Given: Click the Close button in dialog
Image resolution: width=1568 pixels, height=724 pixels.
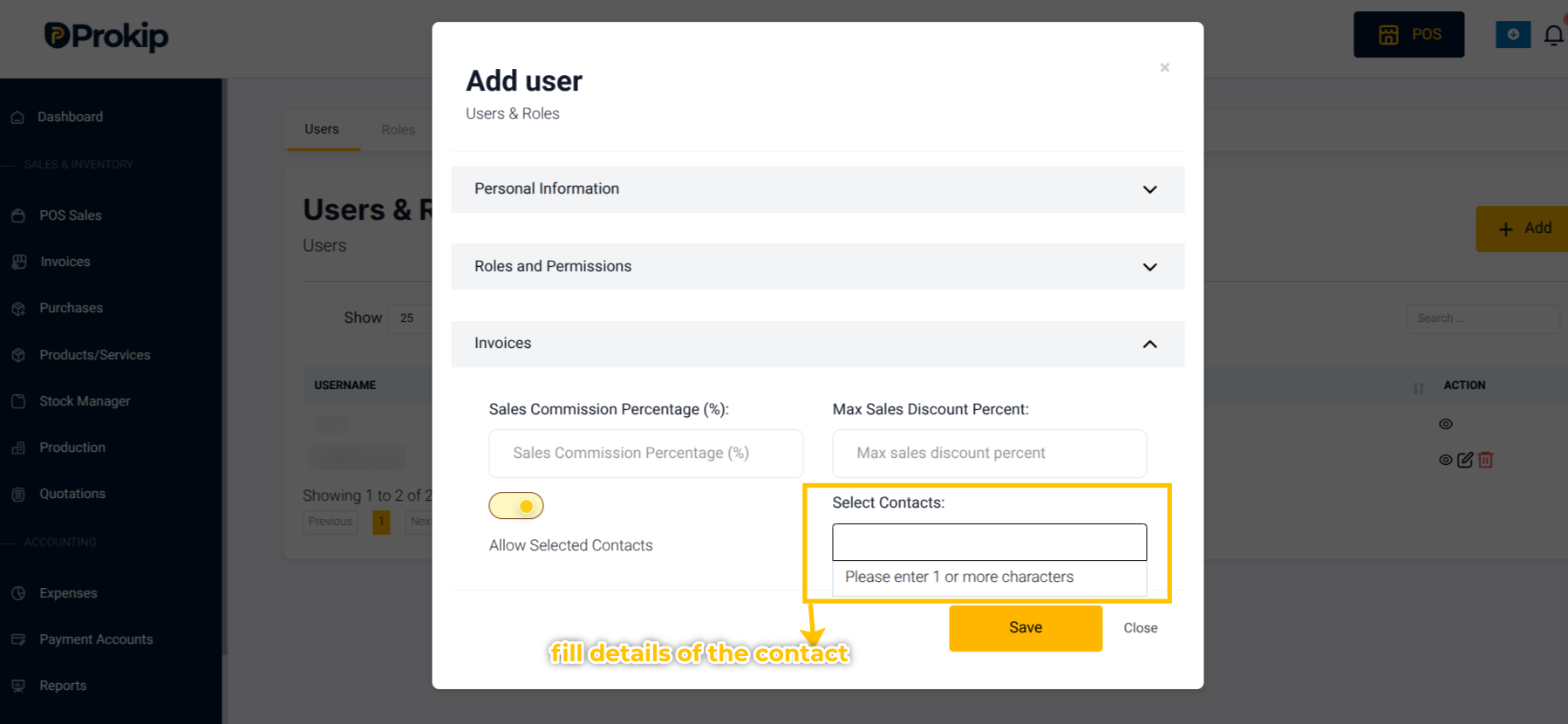Looking at the screenshot, I should (1141, 628).
